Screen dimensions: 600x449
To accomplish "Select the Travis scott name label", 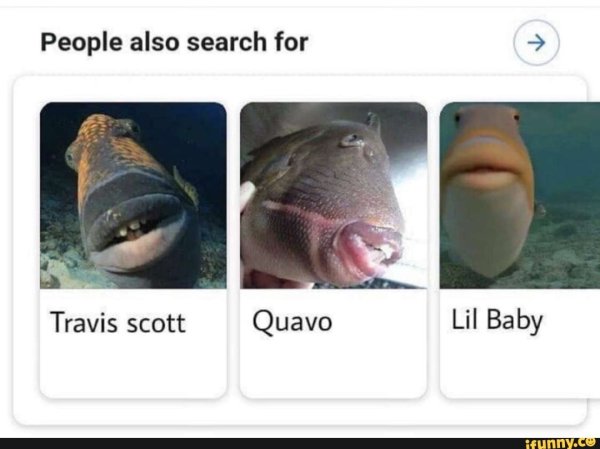I will (118, 323).
